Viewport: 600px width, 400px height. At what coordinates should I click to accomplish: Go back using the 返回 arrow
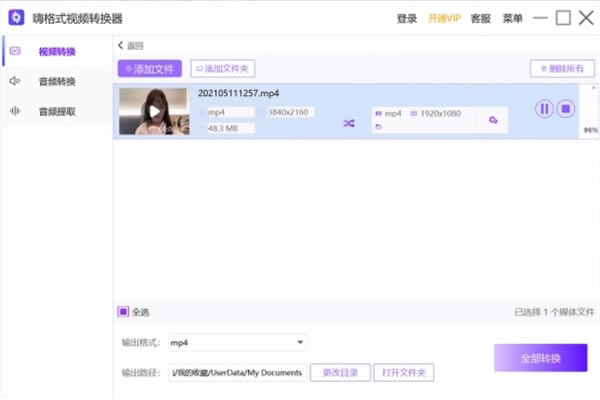[x=122, y=45]
